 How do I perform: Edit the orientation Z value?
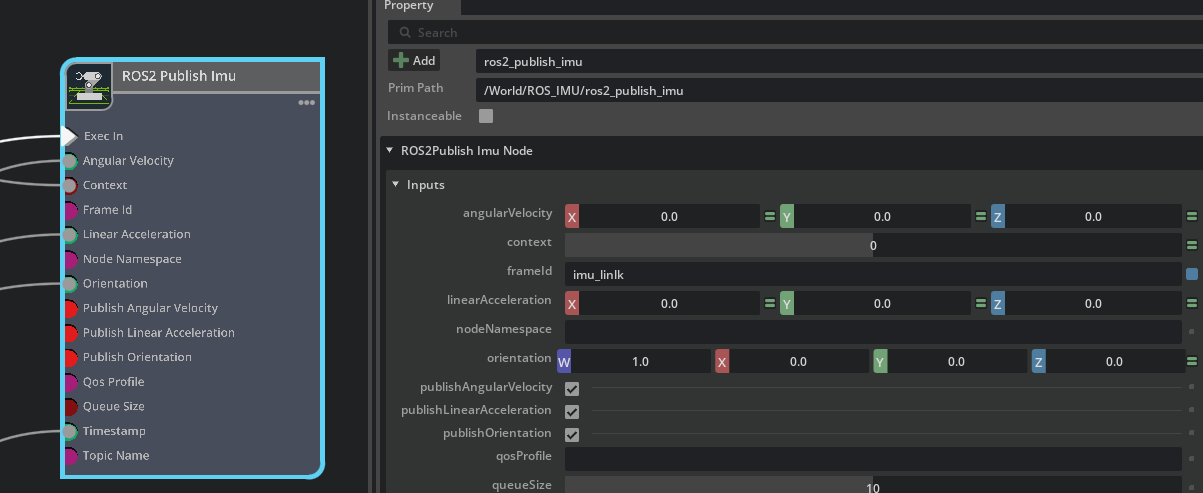tap(1114, 361)
